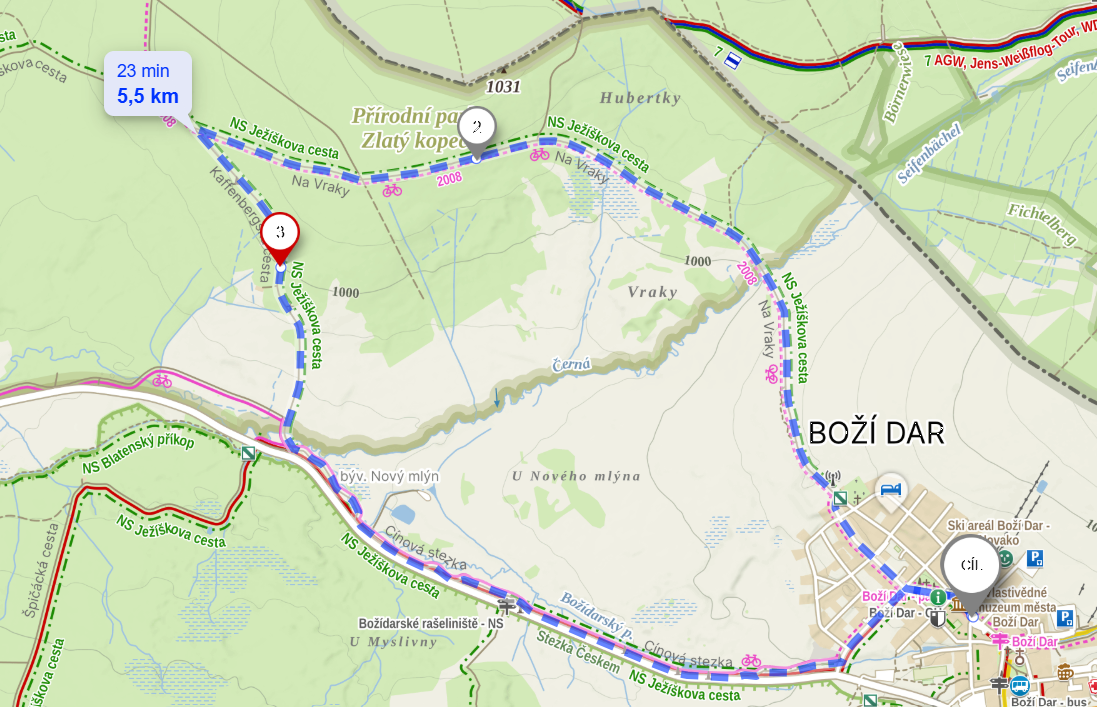This screenshot has height=707, width=1097.
Task: Open the Božídarské rašeliniště - NS label
Action: click(430, 623)
